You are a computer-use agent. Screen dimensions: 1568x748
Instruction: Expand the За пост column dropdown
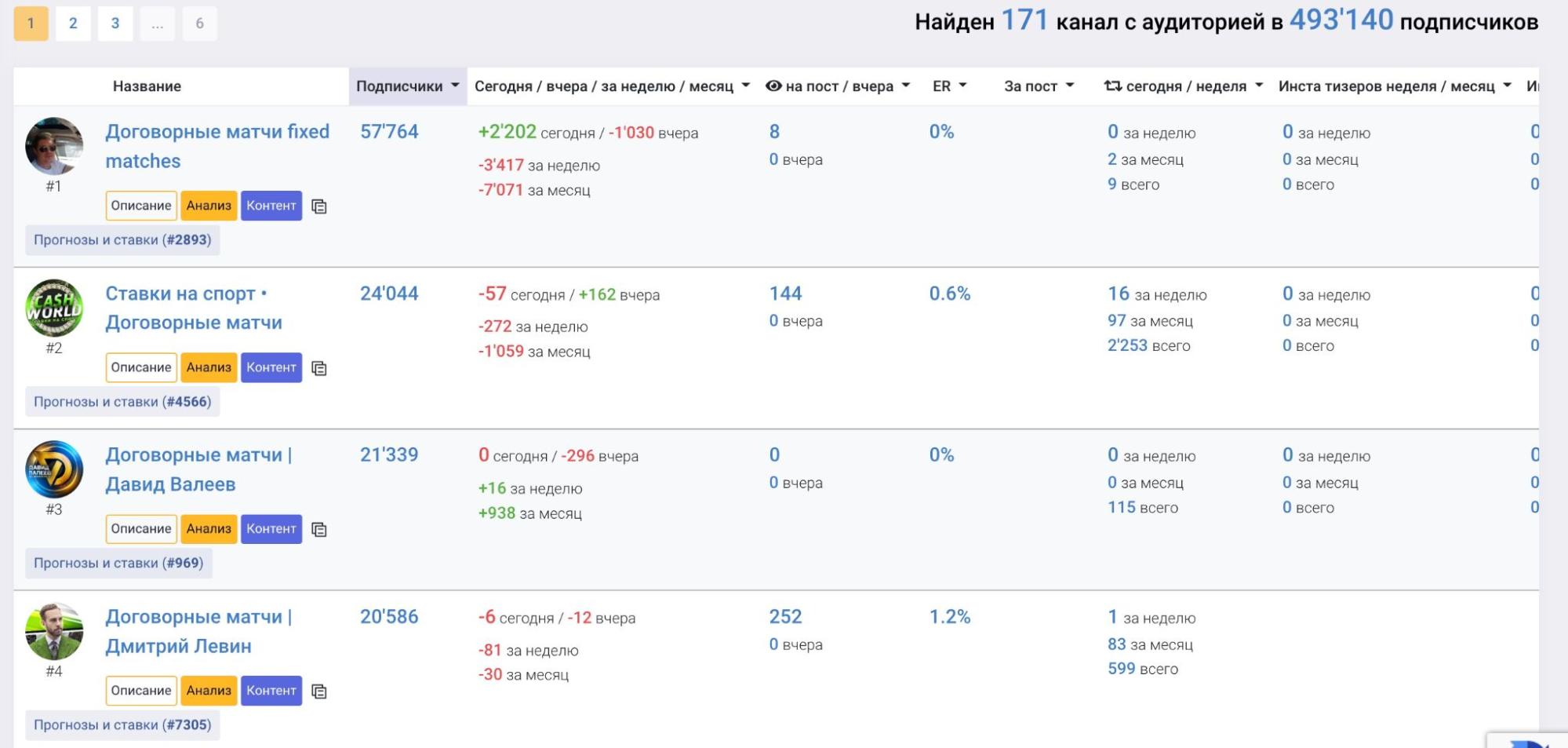click(1039, 86)
